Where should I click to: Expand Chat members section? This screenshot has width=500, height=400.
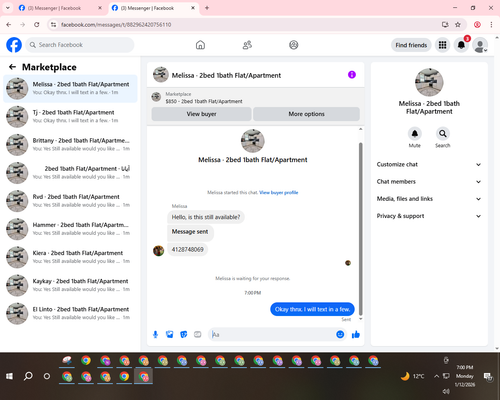tap(429, 182)
